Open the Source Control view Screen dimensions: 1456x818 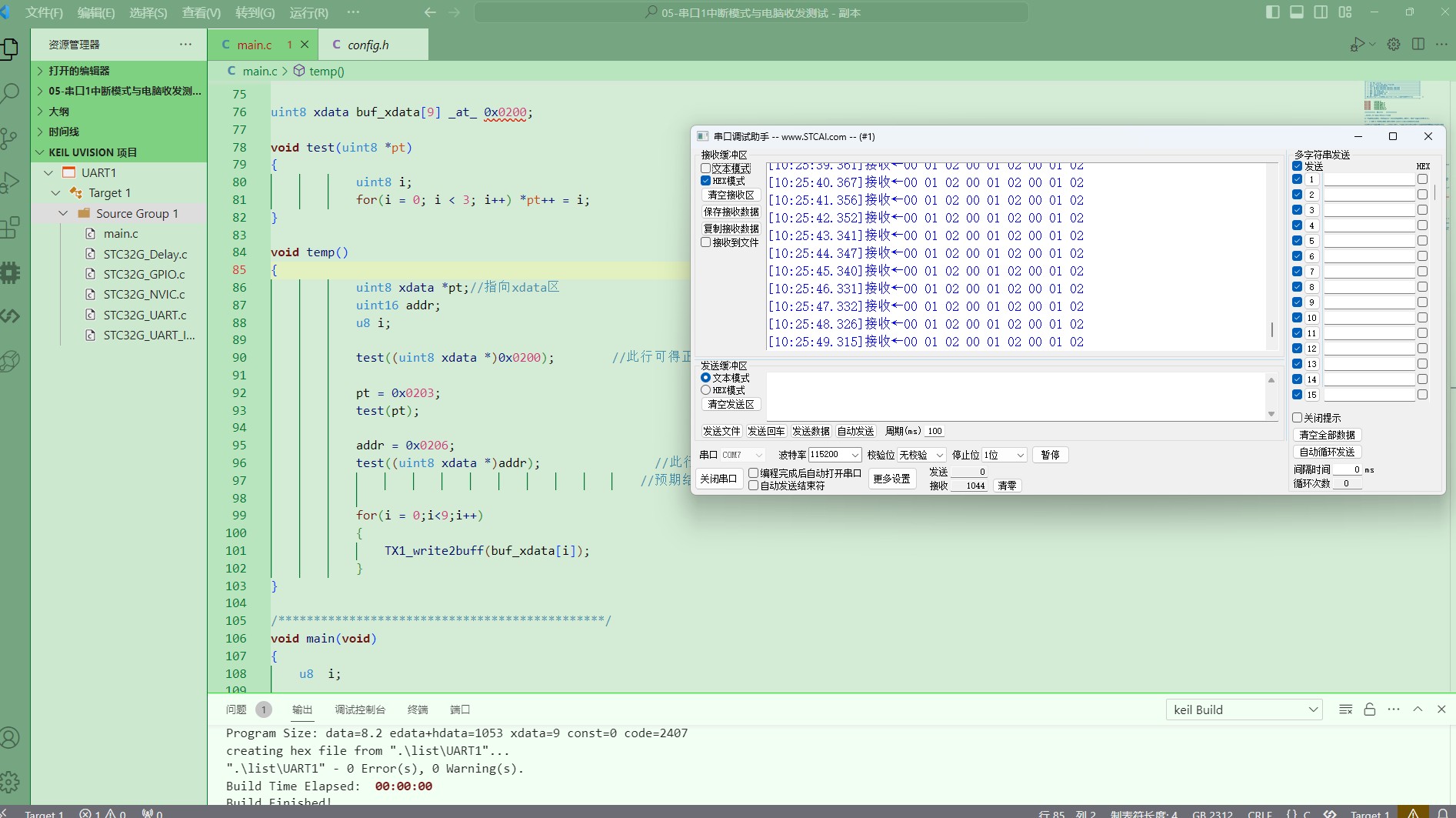9,139
